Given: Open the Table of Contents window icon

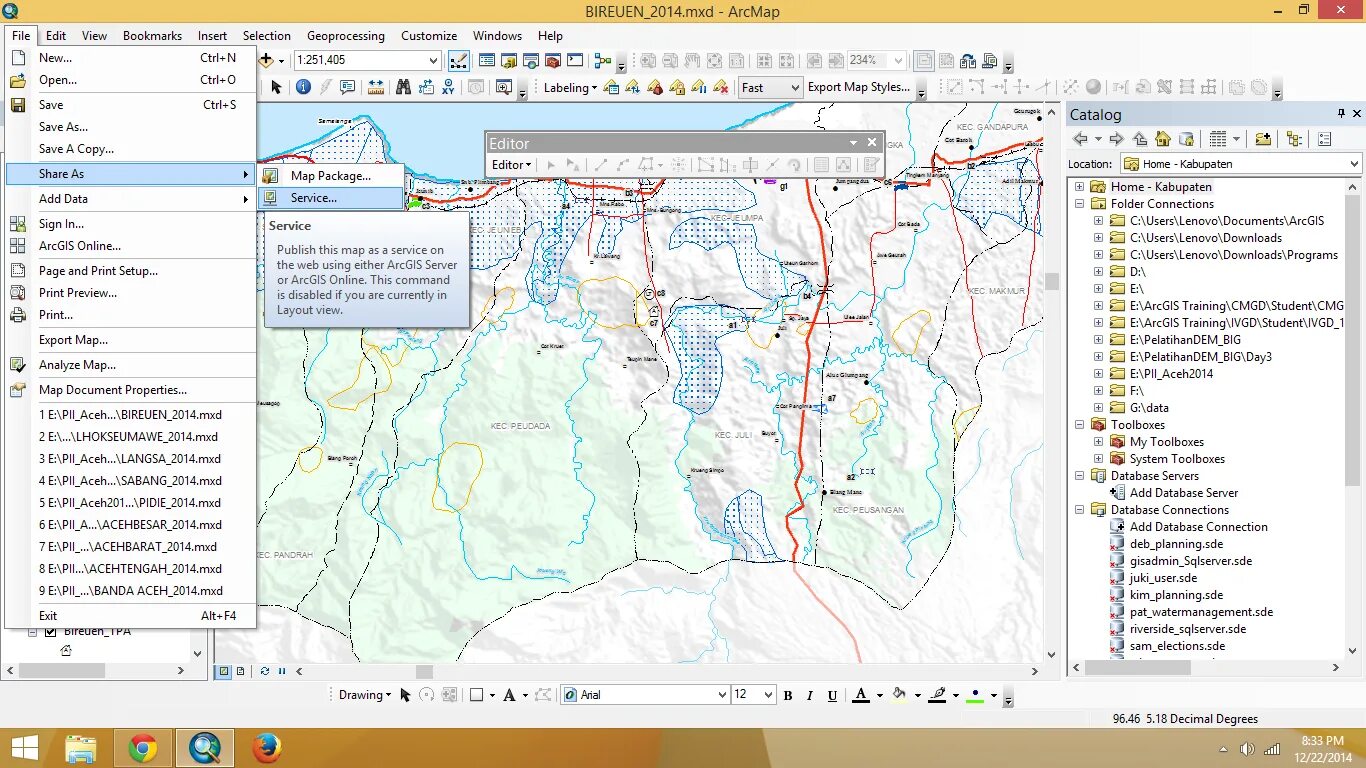Looking at the screenshot, I should click(x=487, y=60).
